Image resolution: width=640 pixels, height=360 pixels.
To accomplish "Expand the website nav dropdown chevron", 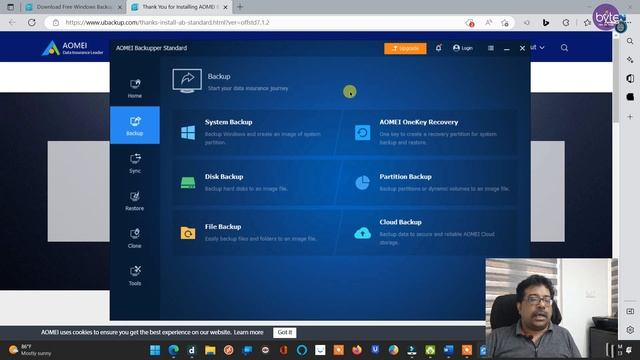I will [542, 48].
